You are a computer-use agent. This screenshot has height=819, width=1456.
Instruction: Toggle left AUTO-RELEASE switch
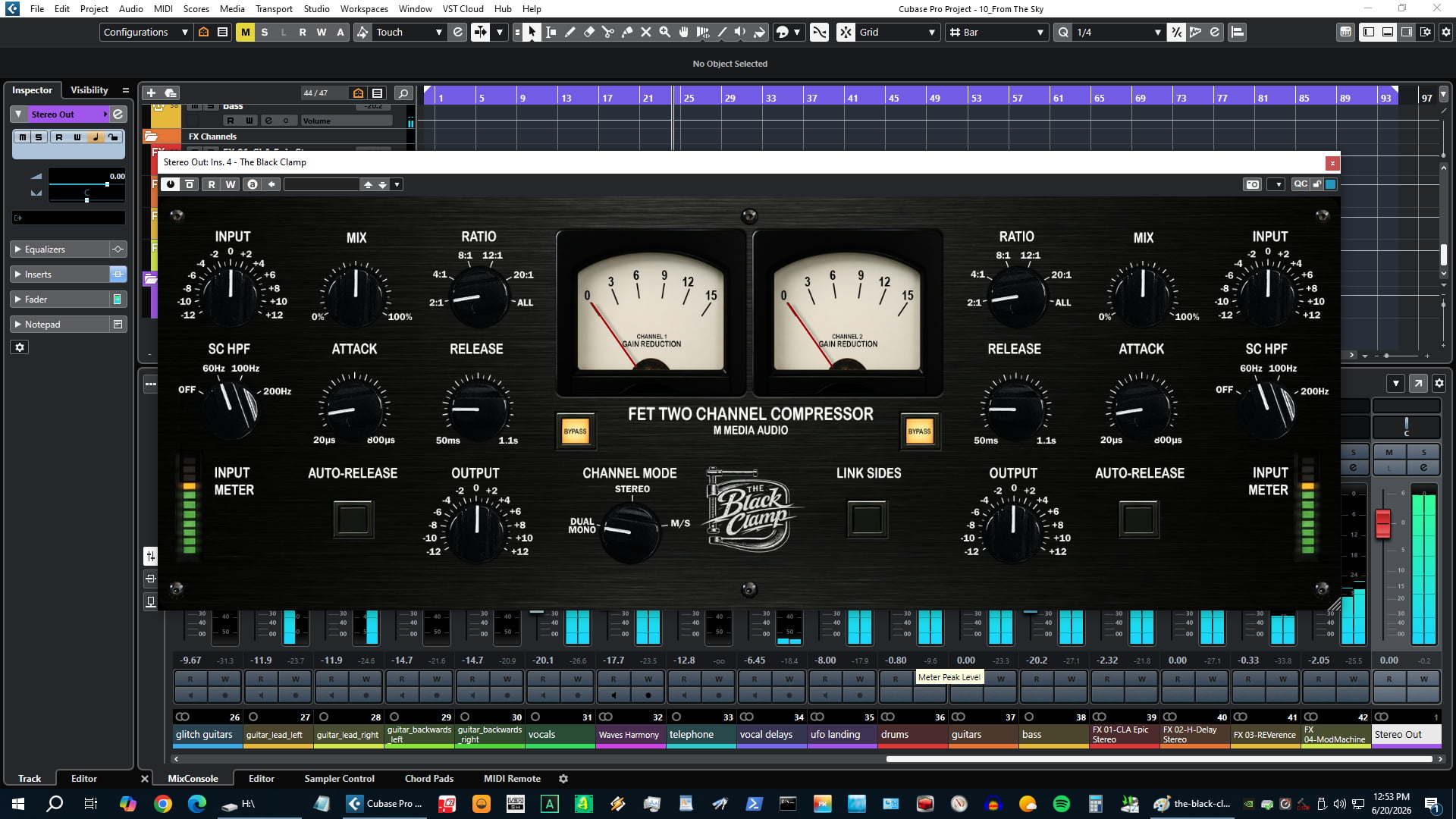tap(353, 519)
